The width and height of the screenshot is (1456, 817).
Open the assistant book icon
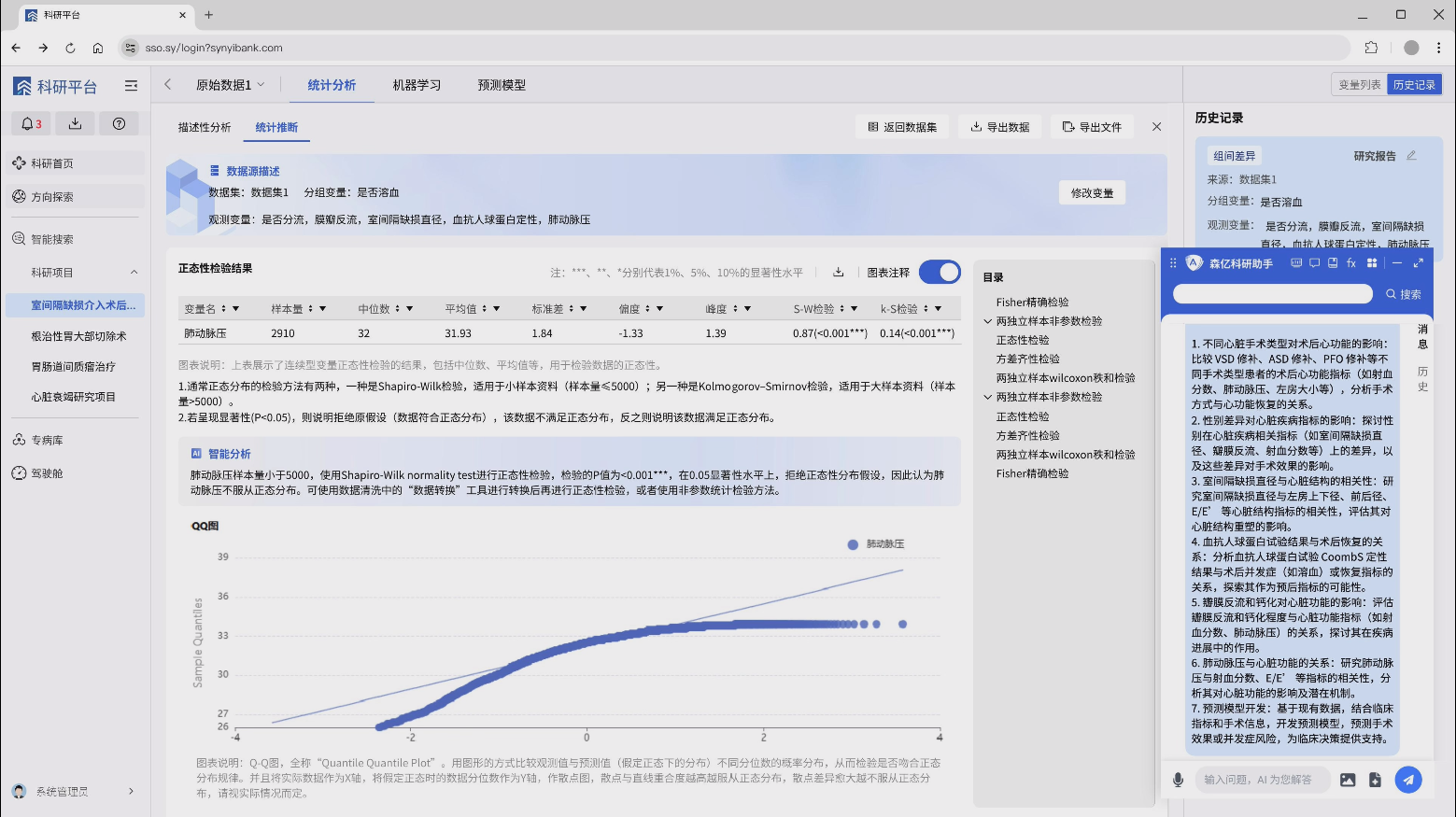[x=1333, y=263]
